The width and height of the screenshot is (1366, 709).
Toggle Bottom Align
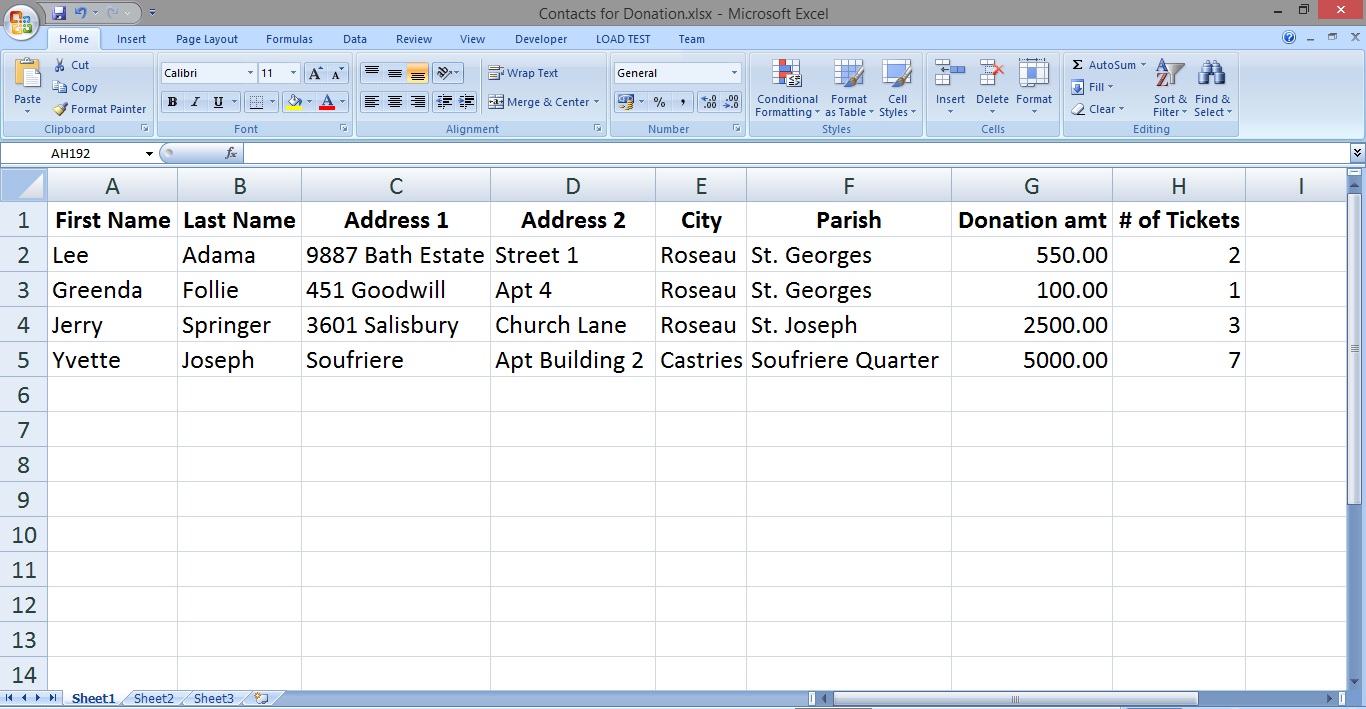click(x=418, y=73)
